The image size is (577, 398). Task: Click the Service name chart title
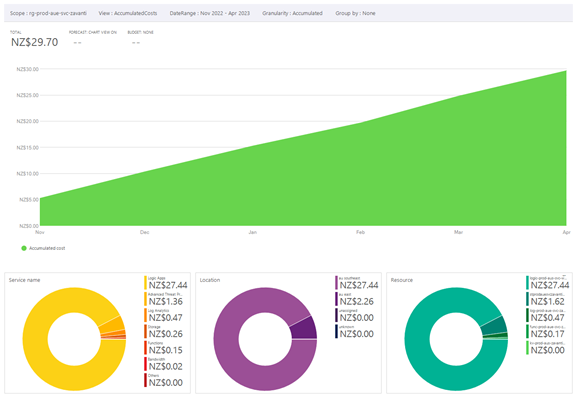click(24, 280)
